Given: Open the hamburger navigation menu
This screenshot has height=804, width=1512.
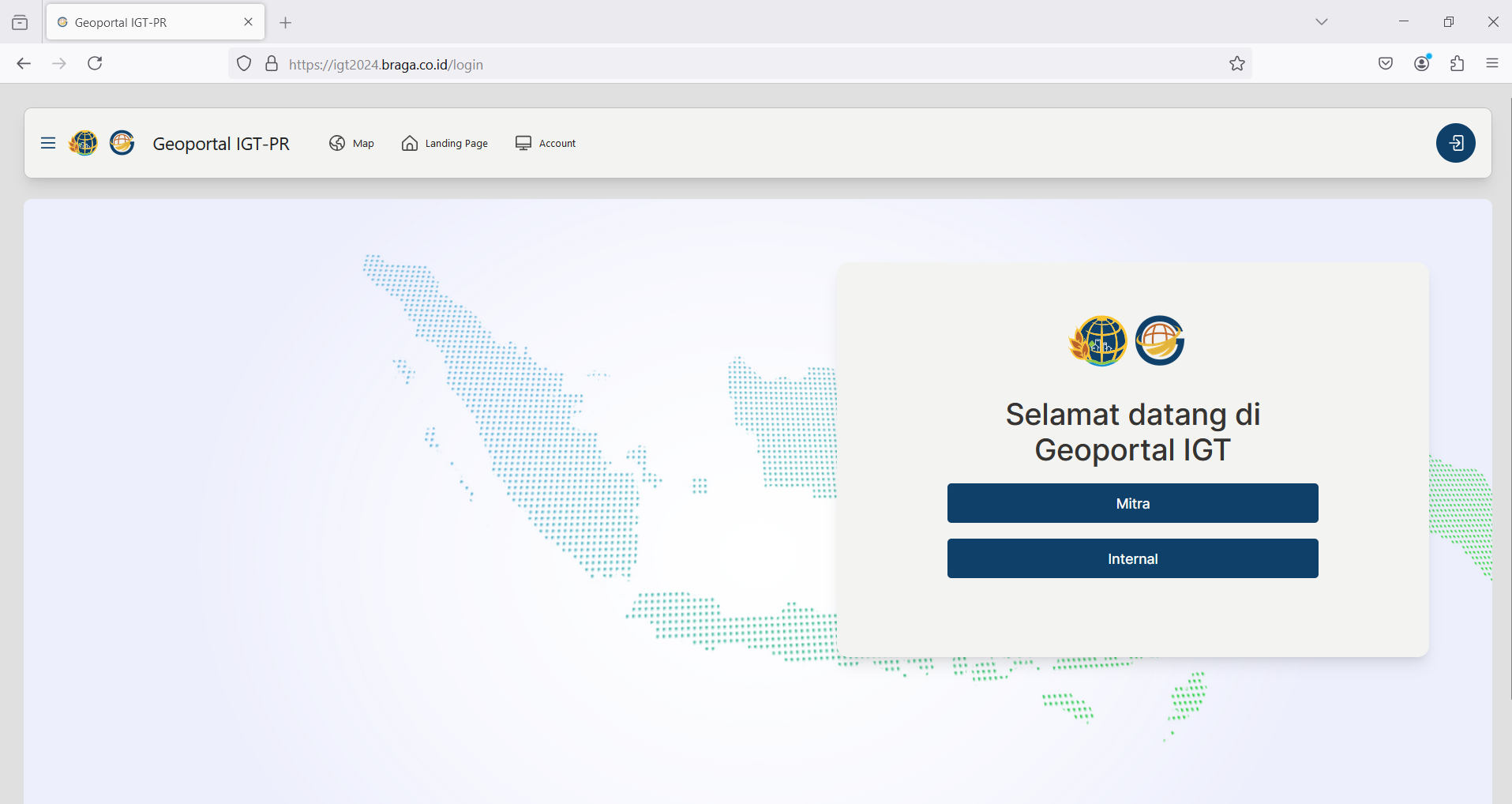Looking at the screenshot, I should 47,143.
